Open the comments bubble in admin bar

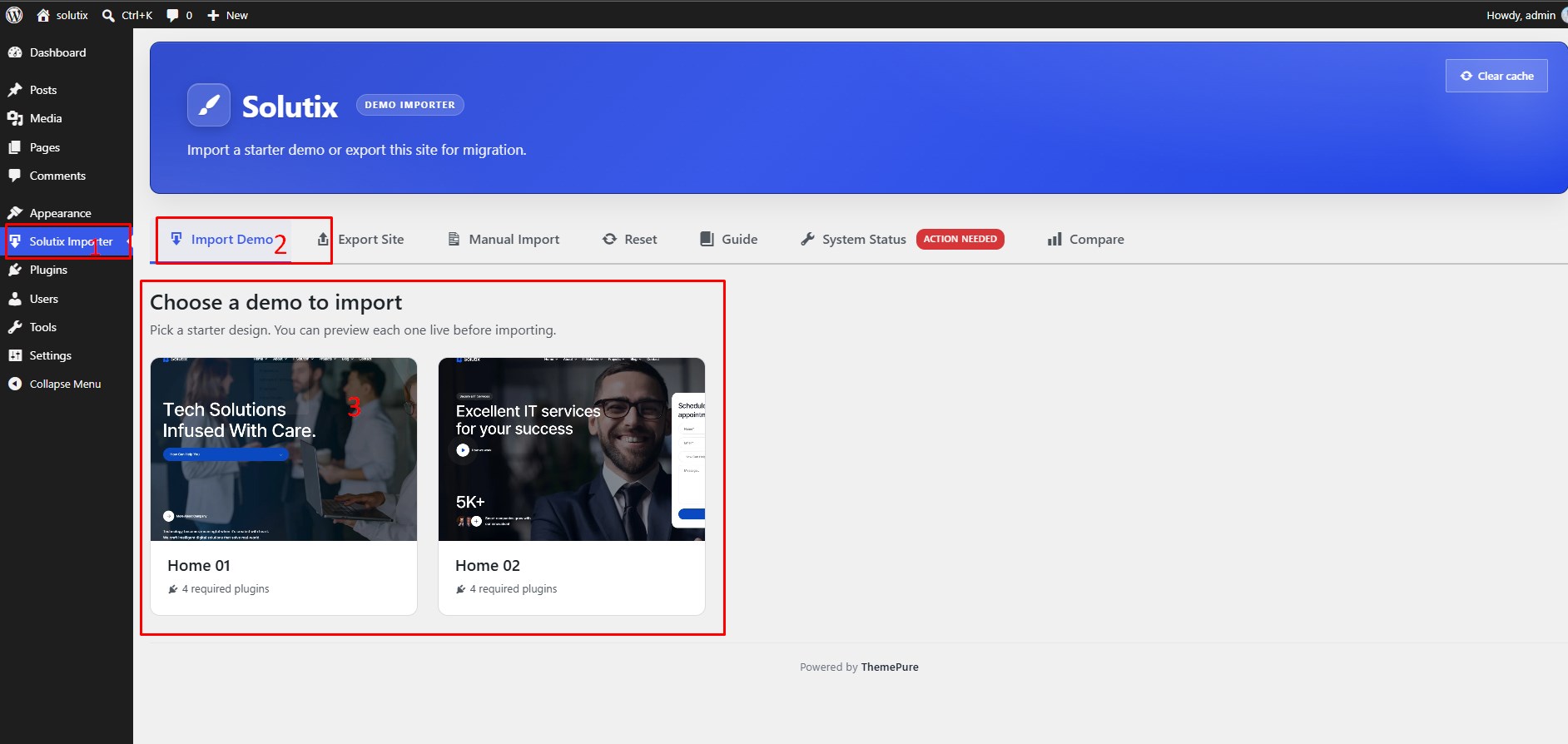tap(179, 15)
